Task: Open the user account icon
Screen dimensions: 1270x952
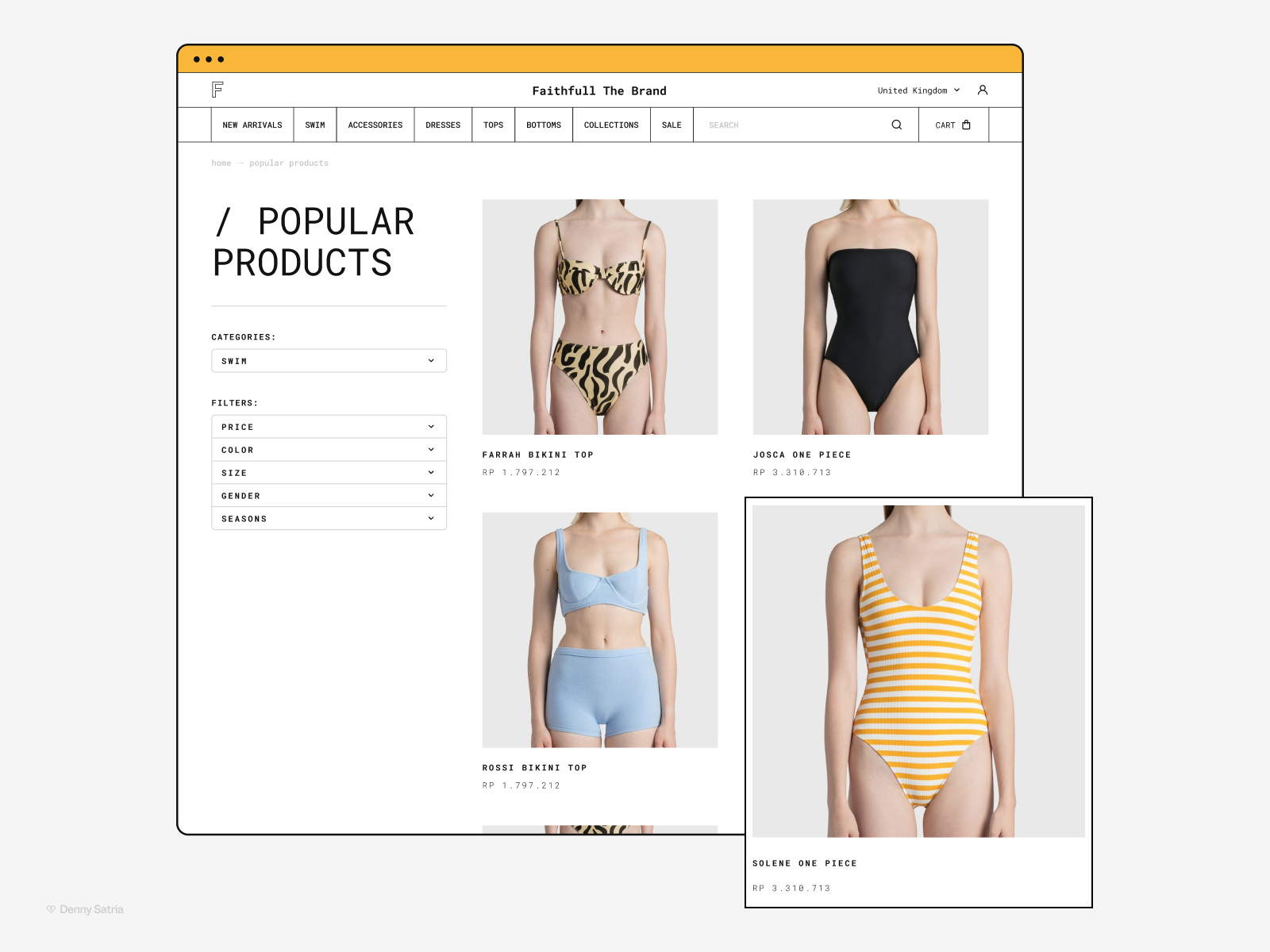Action: 983,90
